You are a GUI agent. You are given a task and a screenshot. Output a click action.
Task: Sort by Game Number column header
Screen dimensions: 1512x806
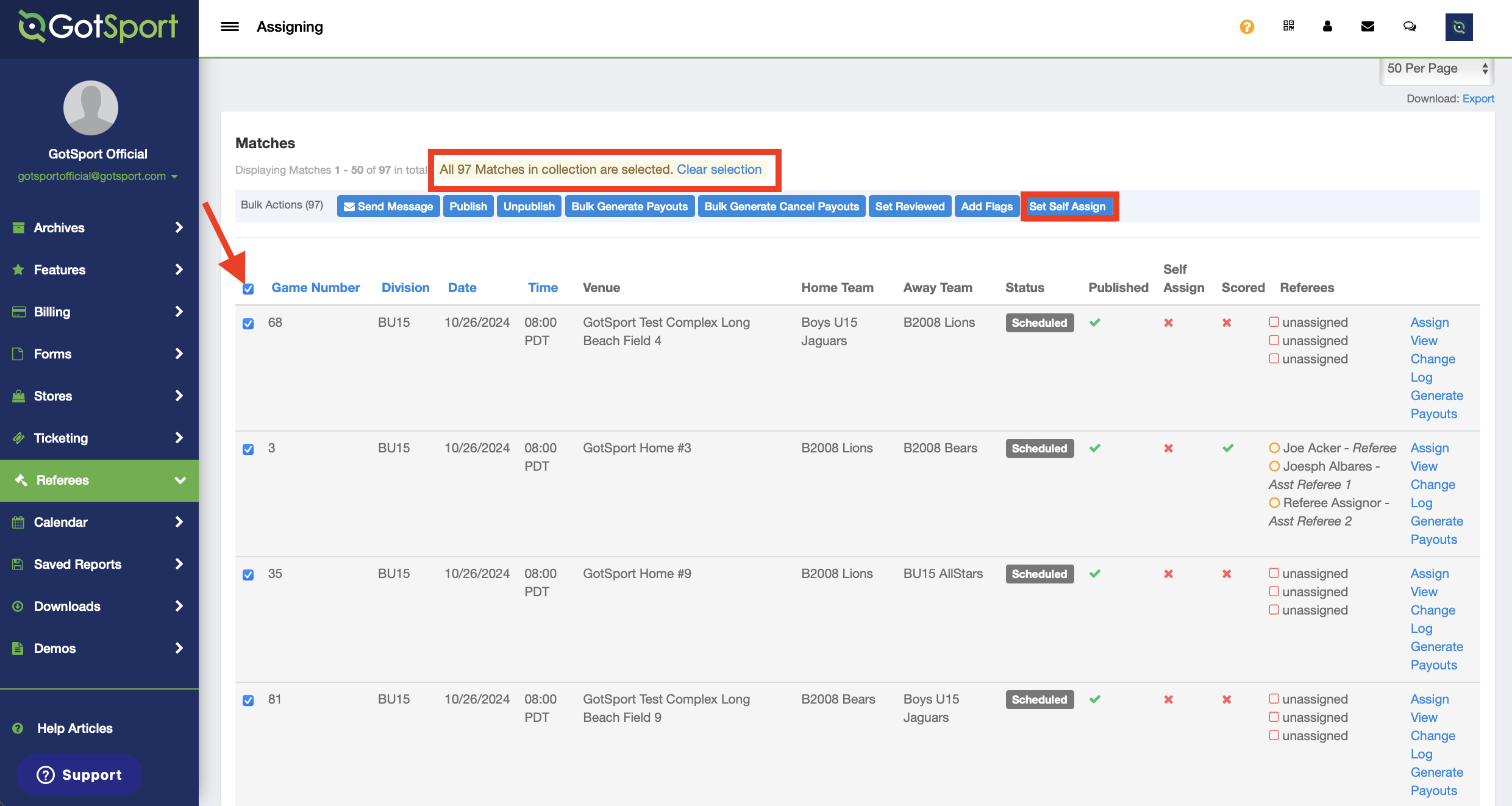point(315,288)
